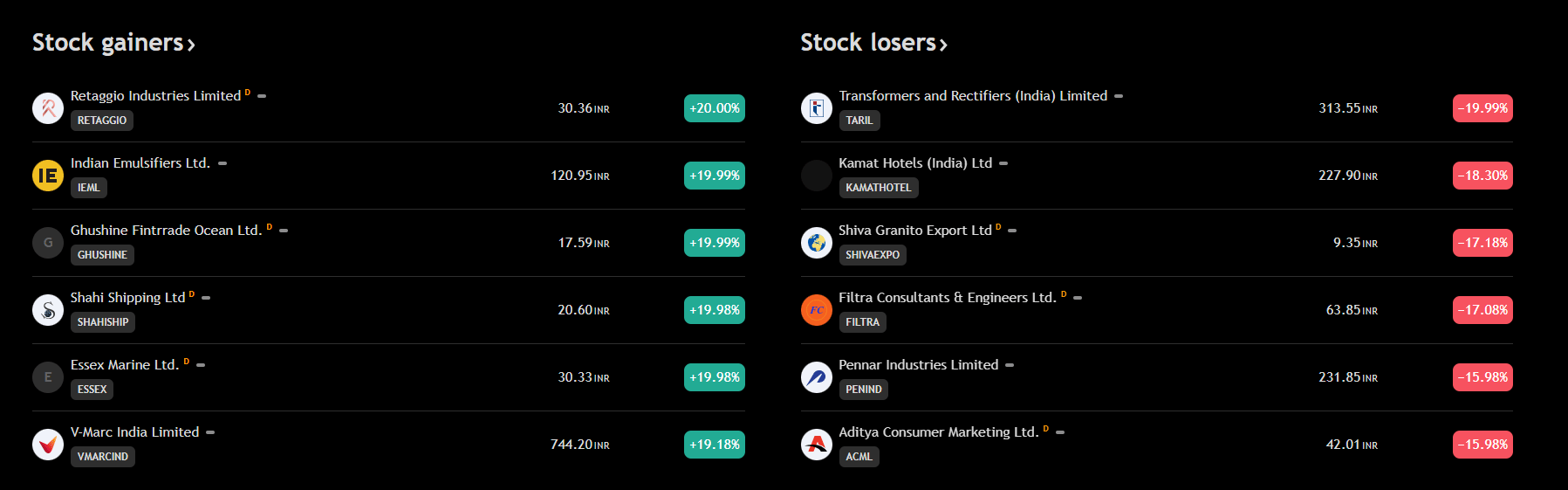Click the Pennar Industries logo icon
1568x490 pixels.
[817, 377]
